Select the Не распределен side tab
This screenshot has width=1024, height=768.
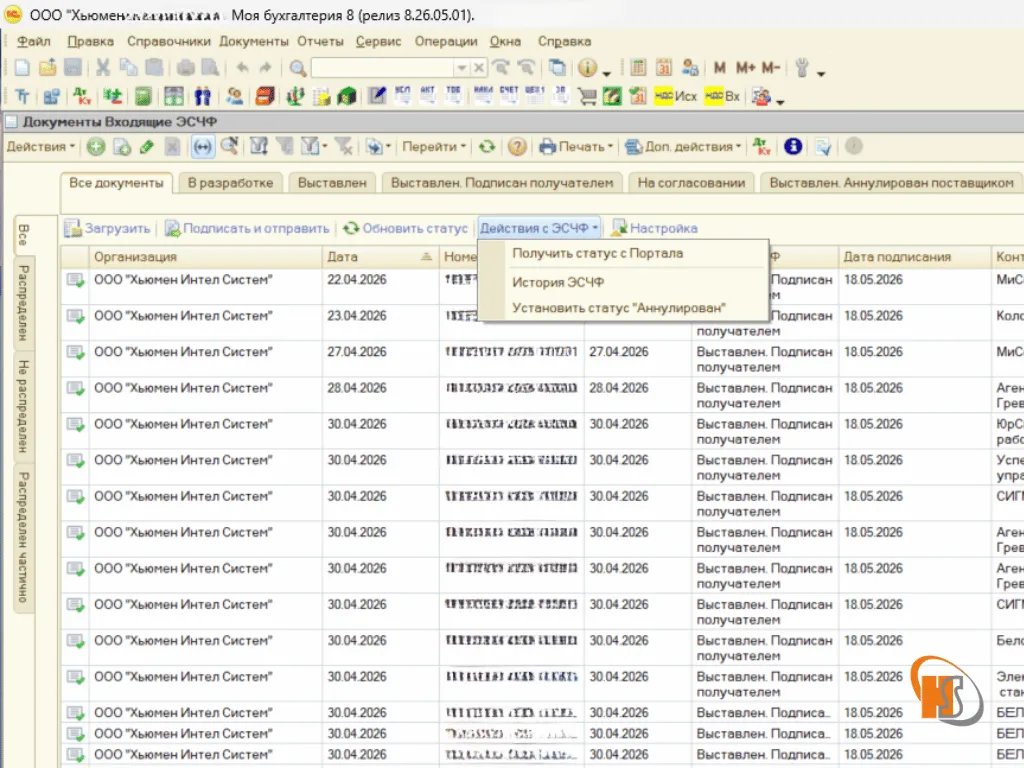[x=24, y=406]
